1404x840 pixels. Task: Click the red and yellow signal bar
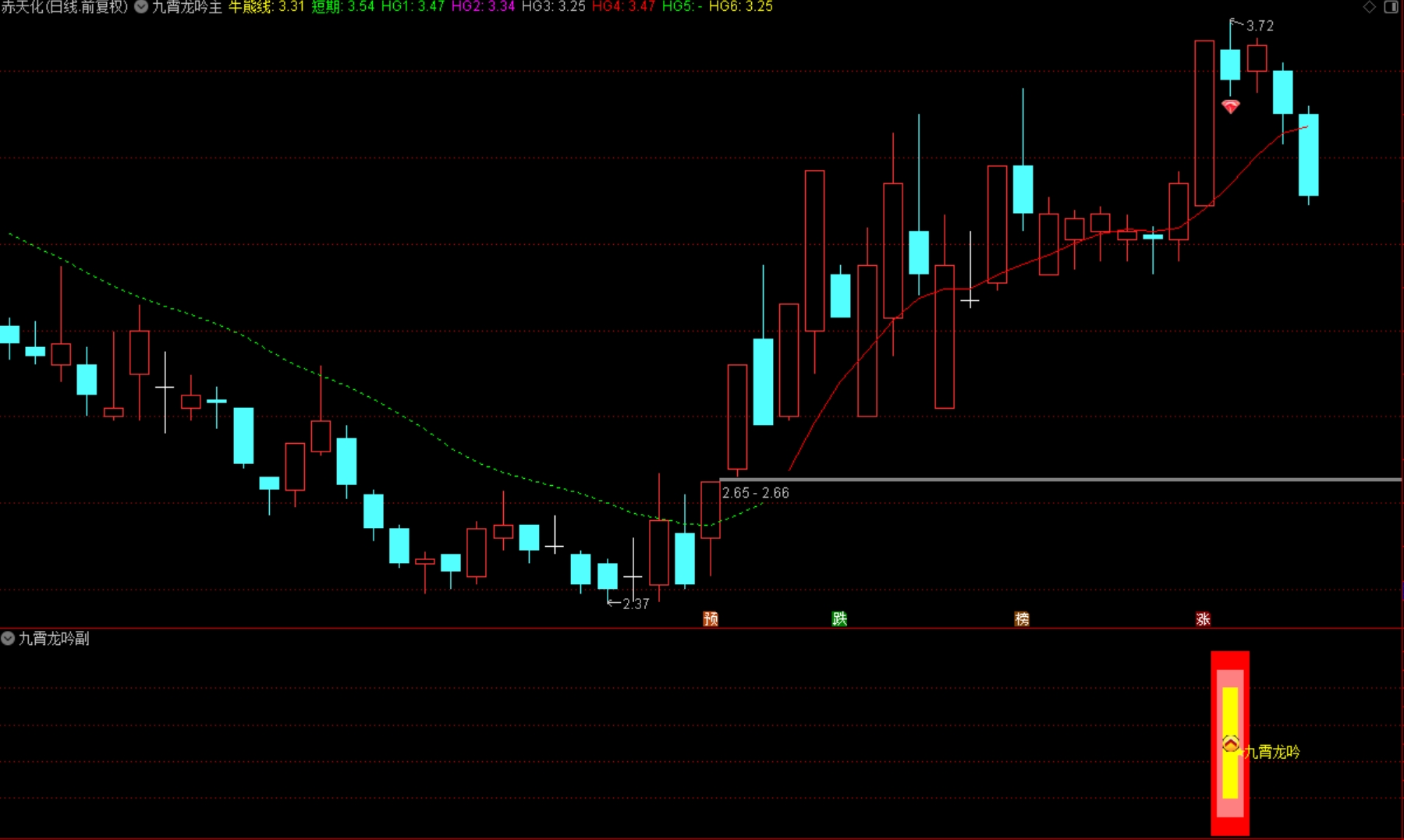click(1230, 743)
